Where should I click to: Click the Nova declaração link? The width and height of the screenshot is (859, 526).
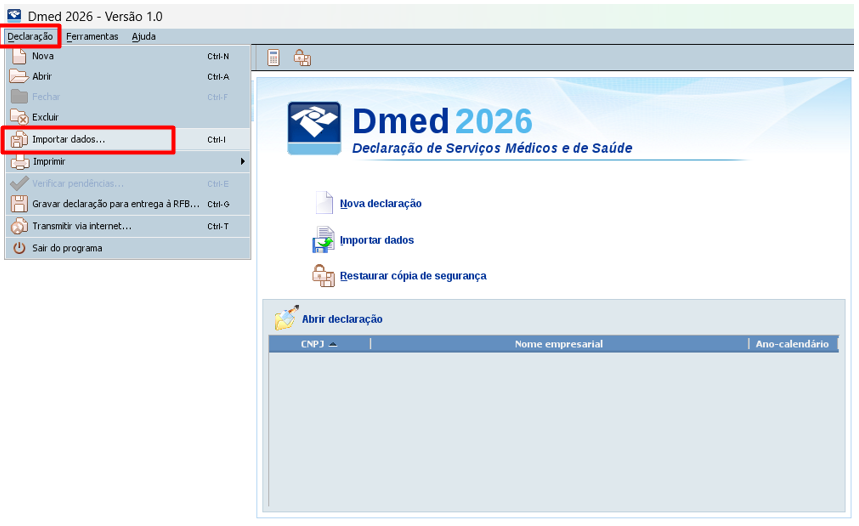coord(380,203)
